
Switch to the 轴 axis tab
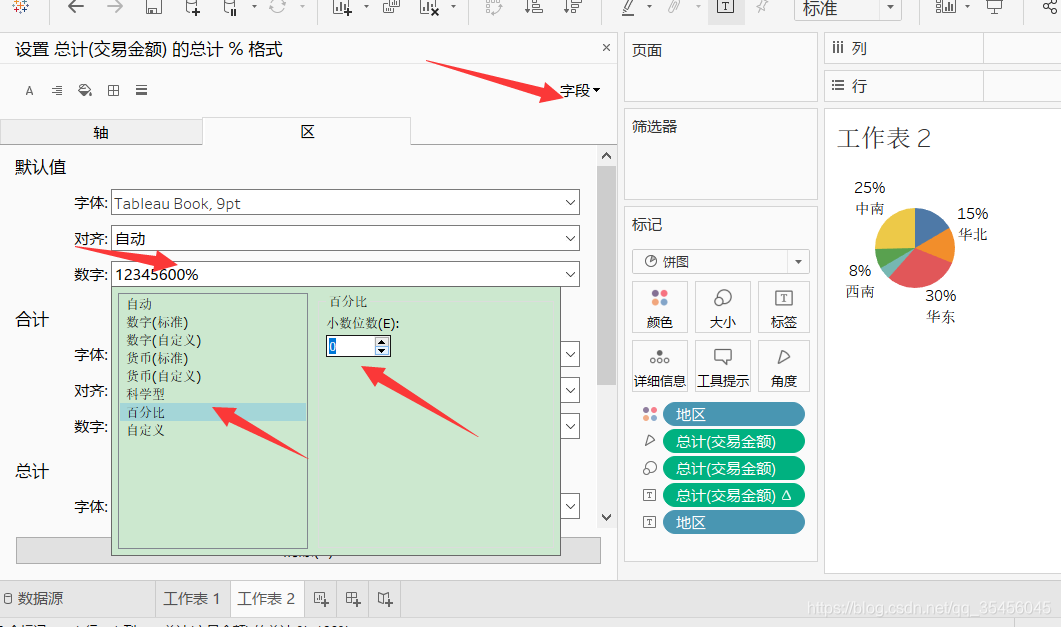coord(101,133)
